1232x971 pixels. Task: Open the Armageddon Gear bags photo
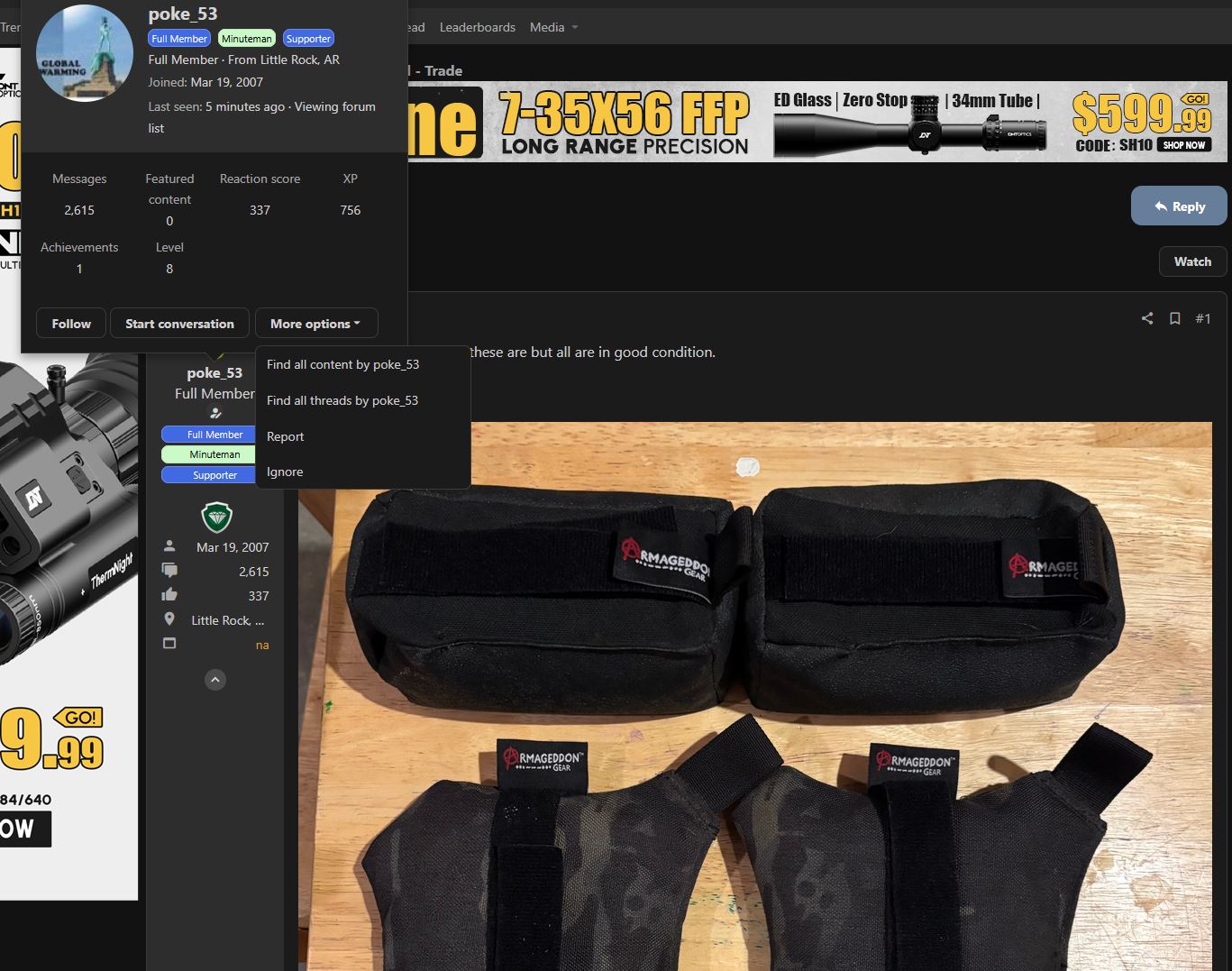point(755,696)
